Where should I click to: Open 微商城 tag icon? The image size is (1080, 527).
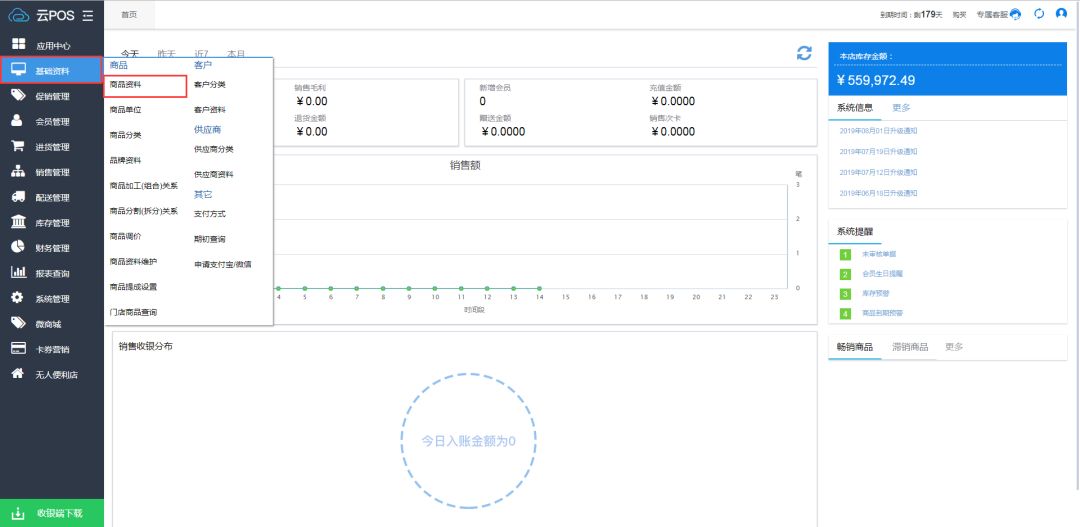pyautogui.click(x=19, y=322)
